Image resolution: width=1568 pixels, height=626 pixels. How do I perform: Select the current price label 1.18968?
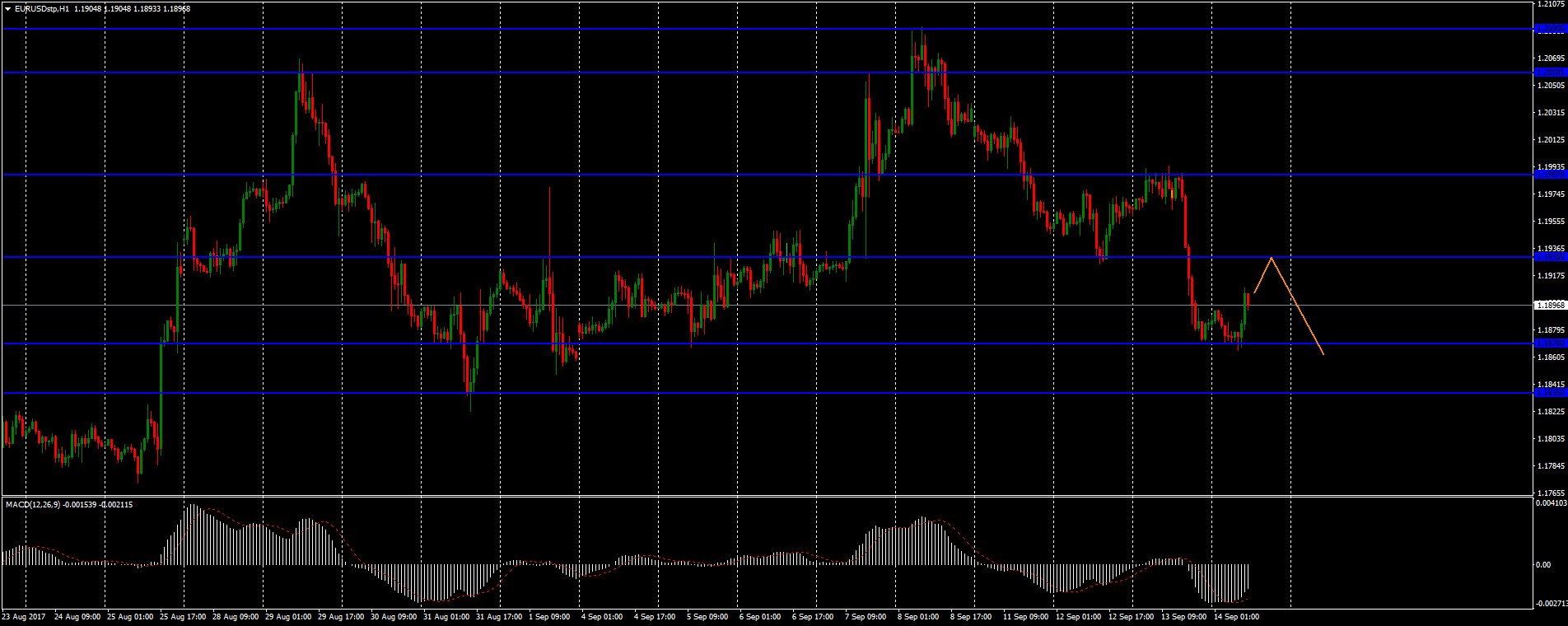[1551, 306]
